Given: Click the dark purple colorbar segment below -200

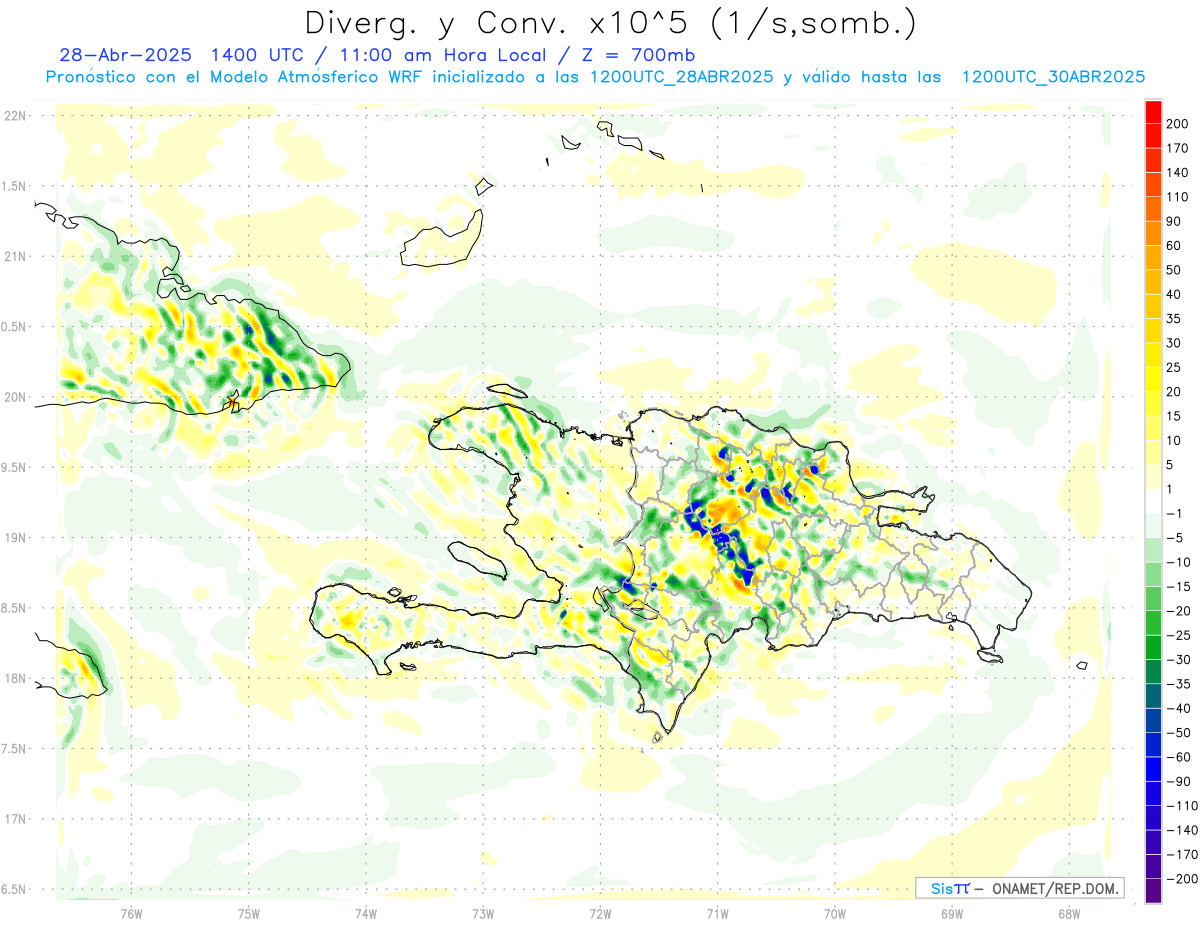Looking at the screenshot, I should pos(1153,891).
